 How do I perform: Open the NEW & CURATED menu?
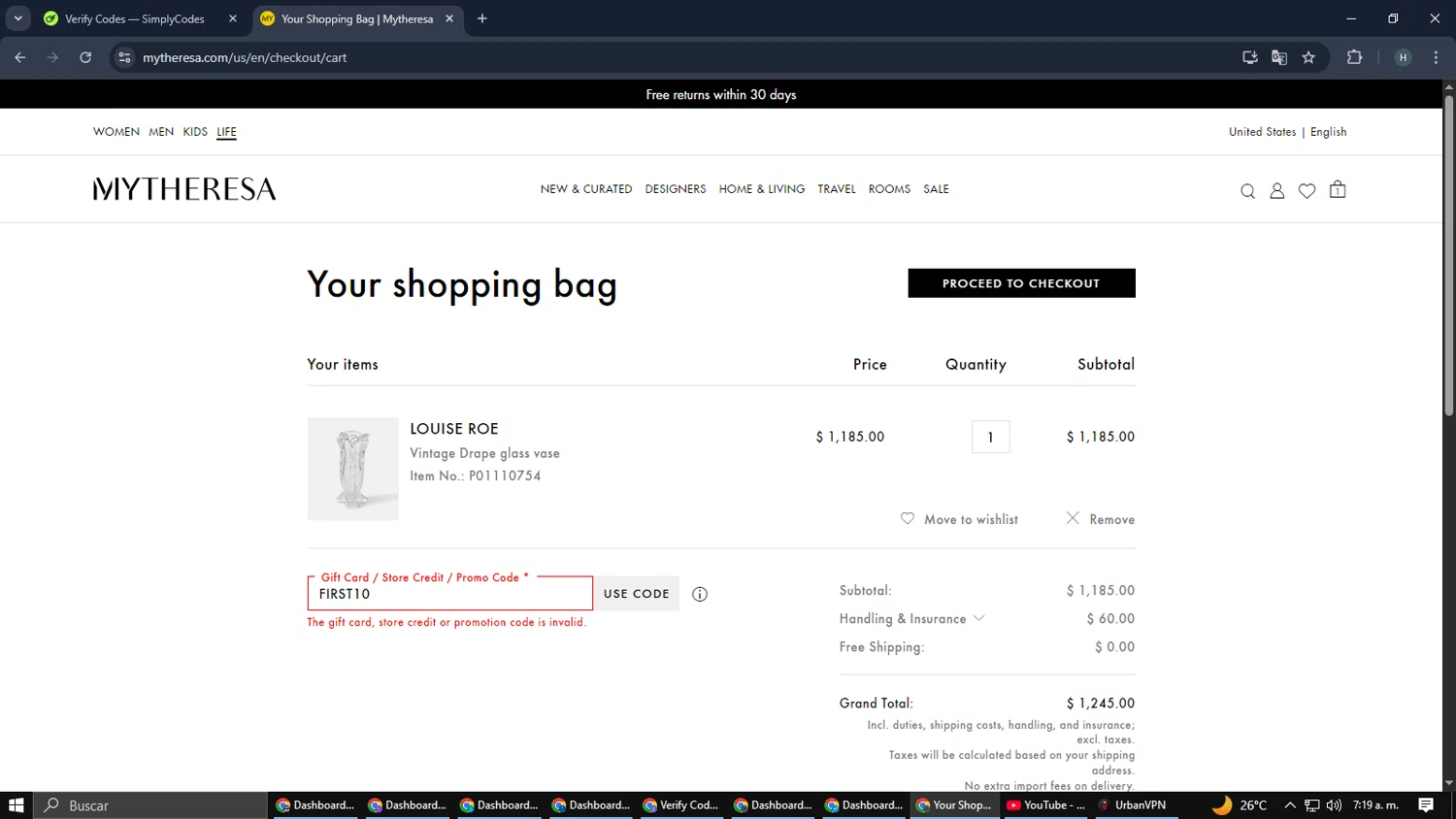tap(586, 189)
